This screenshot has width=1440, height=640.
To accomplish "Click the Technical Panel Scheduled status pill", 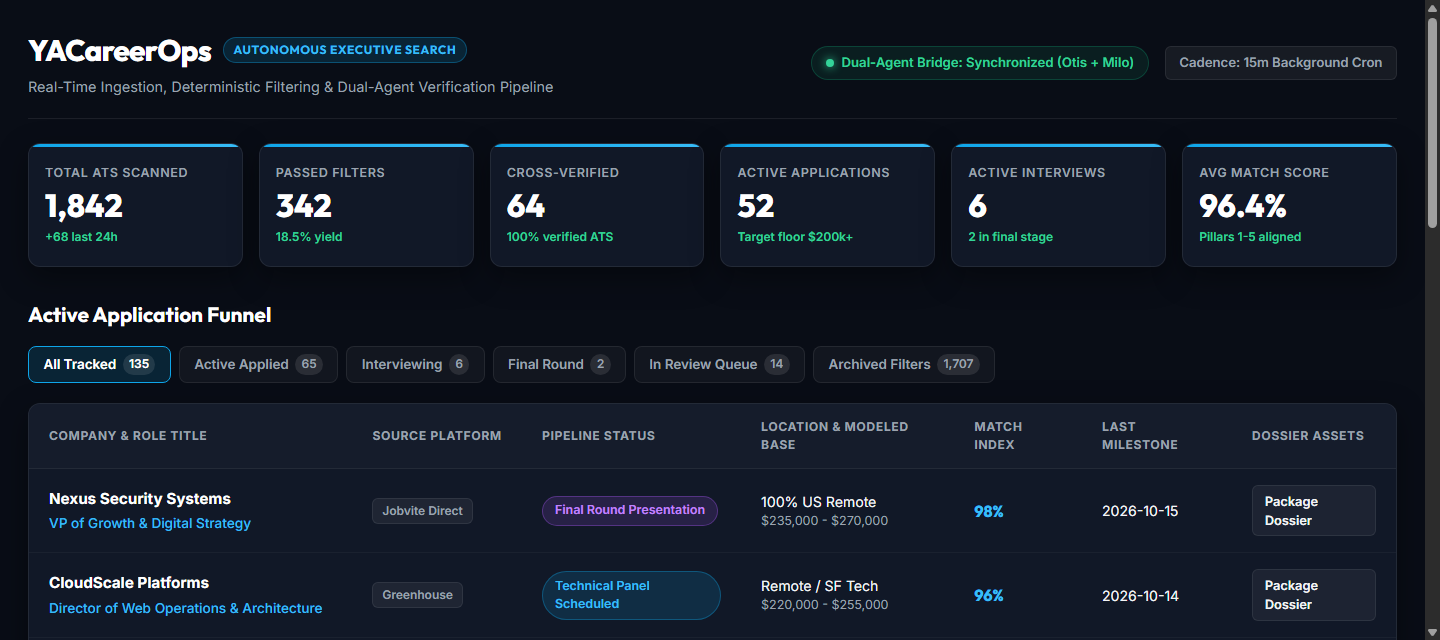I will tap(631, 595).
